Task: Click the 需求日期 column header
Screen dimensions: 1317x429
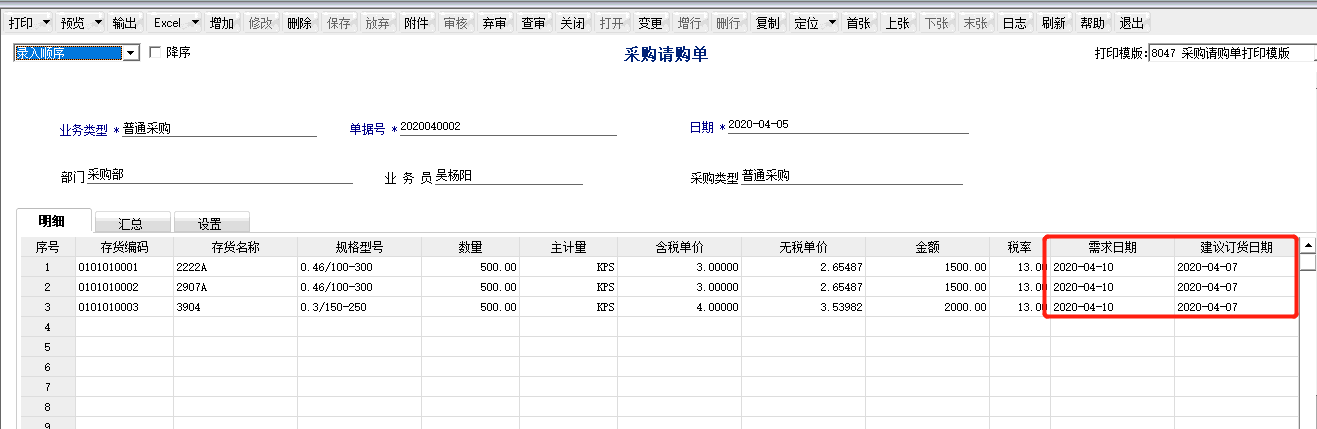Action: tap(1112, 247)
